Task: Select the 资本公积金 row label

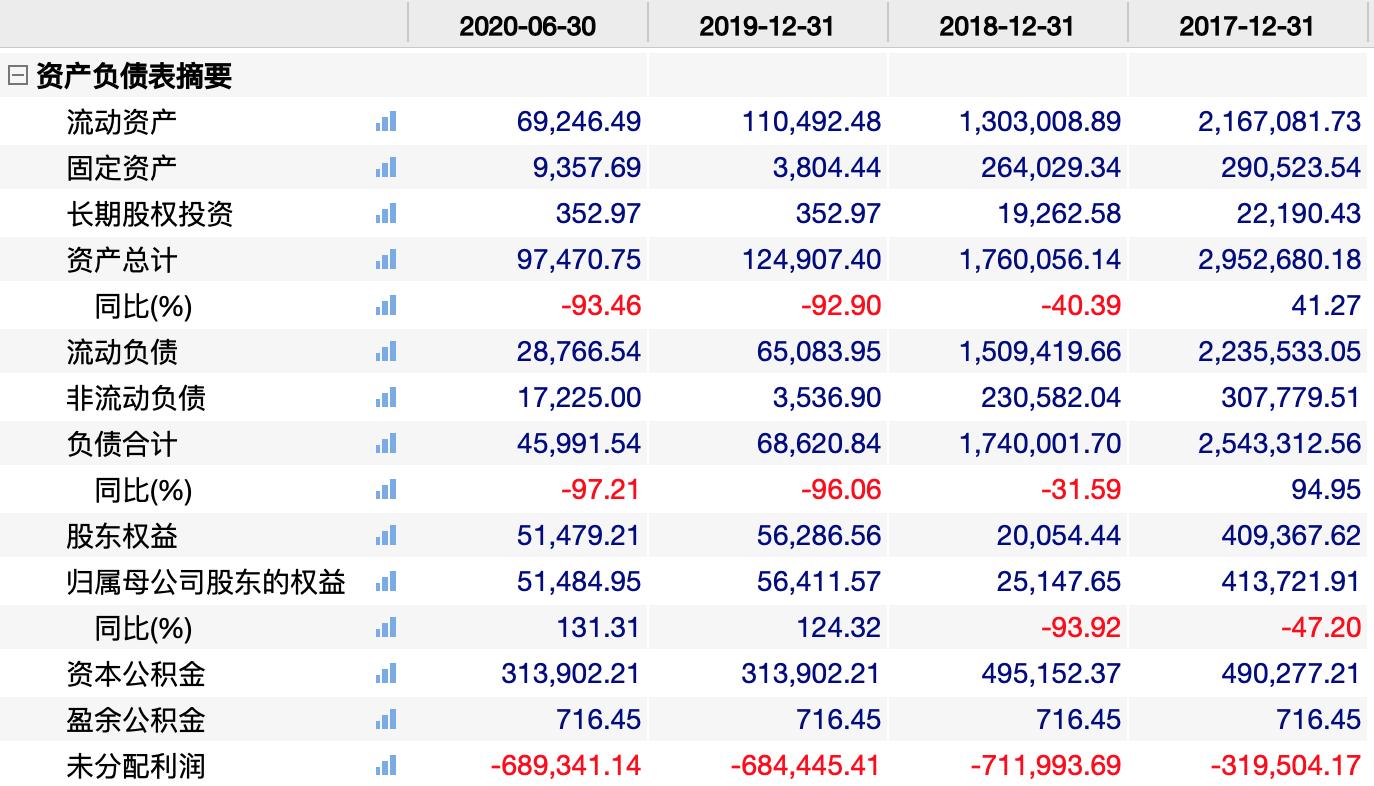Action: 136,674
